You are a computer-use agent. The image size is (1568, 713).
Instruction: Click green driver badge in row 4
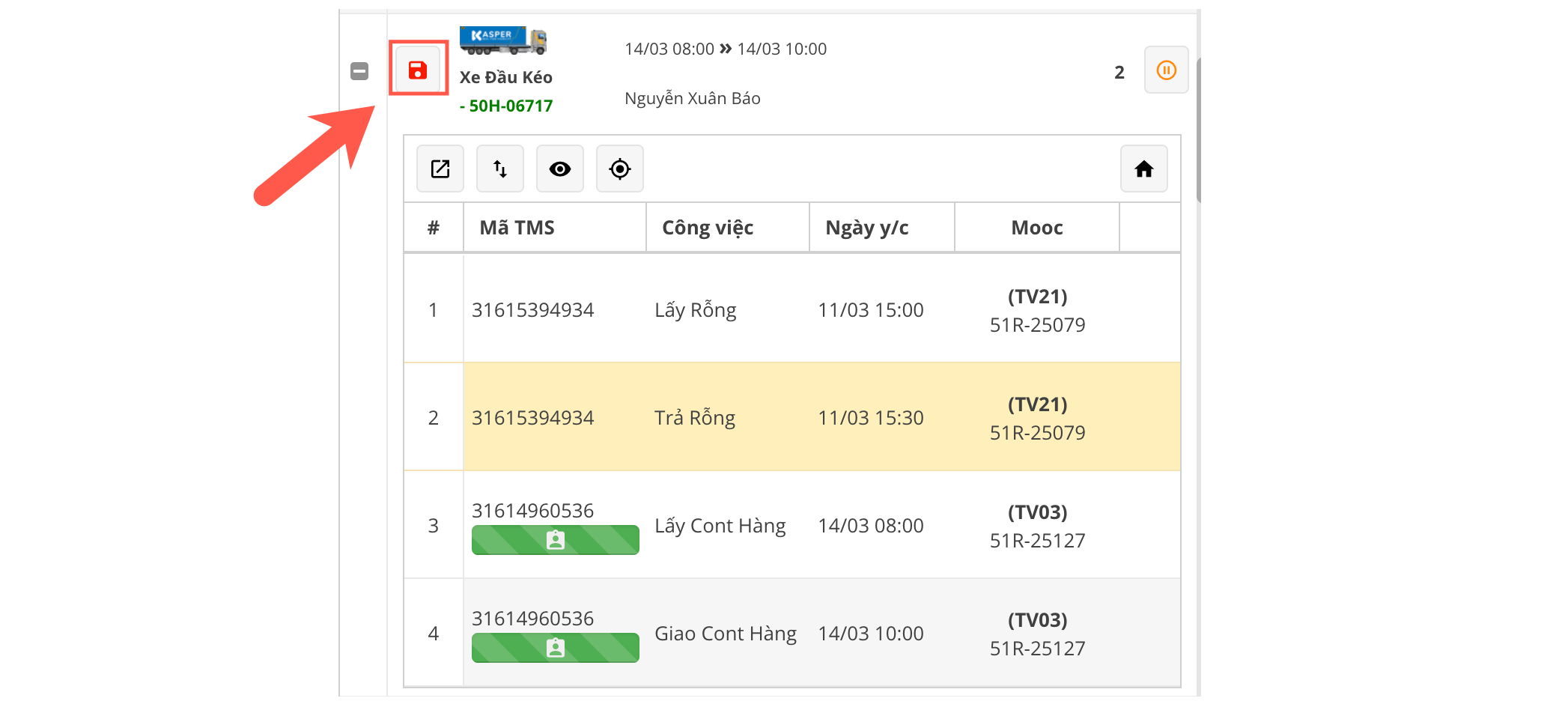[555, 648]
